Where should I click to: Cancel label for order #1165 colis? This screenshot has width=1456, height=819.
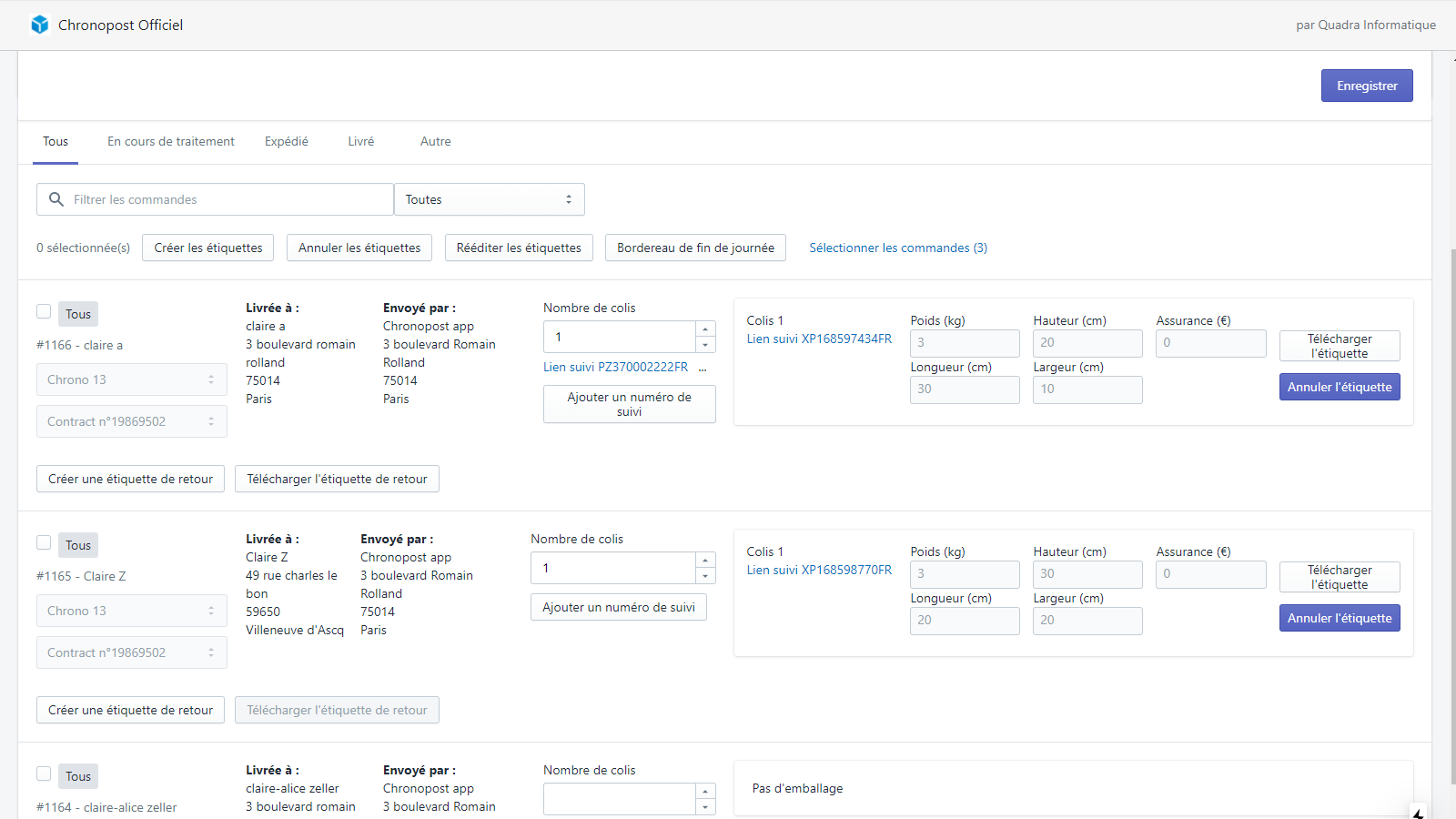click(x=1340, y=618)
